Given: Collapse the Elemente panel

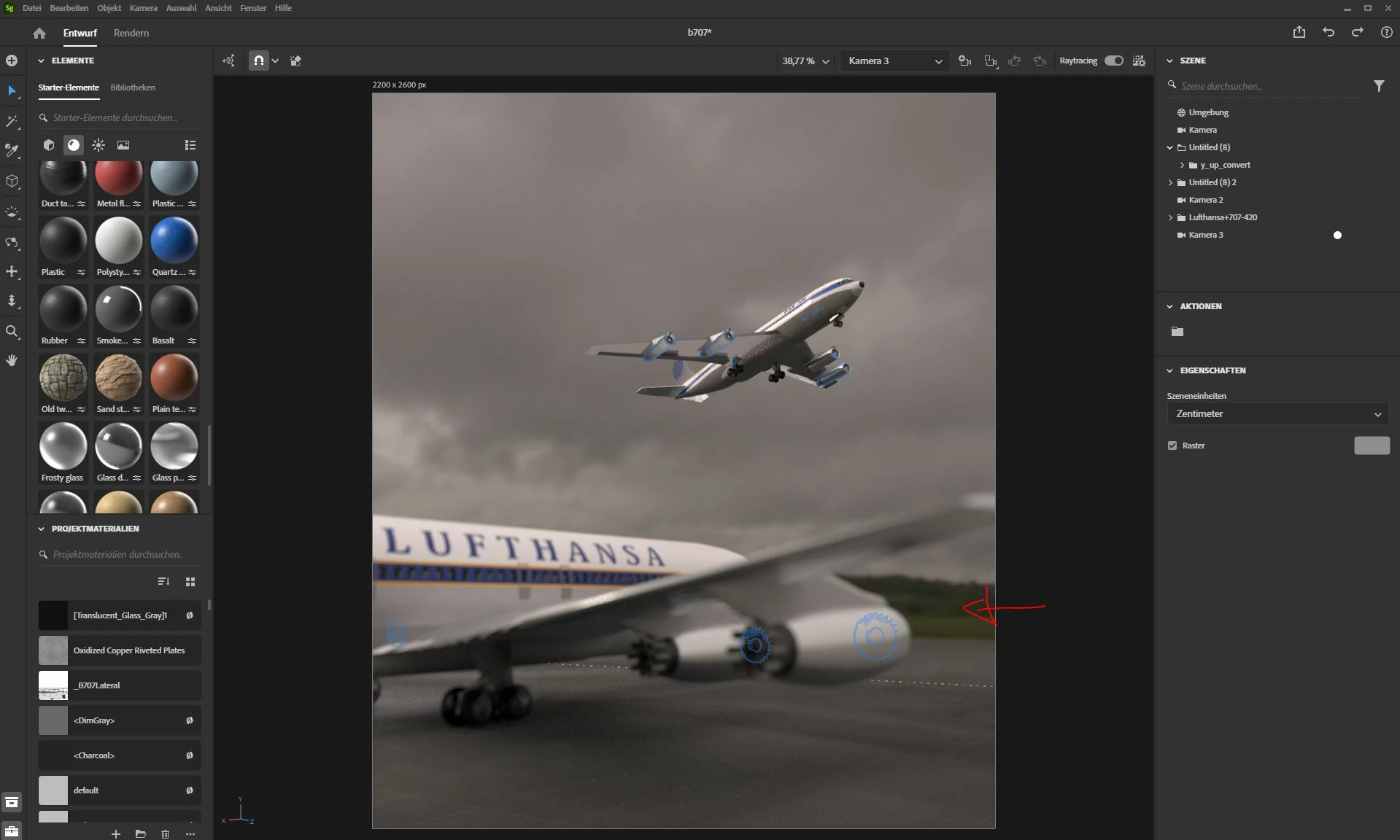Looking at the screenshot, I should (x=41, y=61).
